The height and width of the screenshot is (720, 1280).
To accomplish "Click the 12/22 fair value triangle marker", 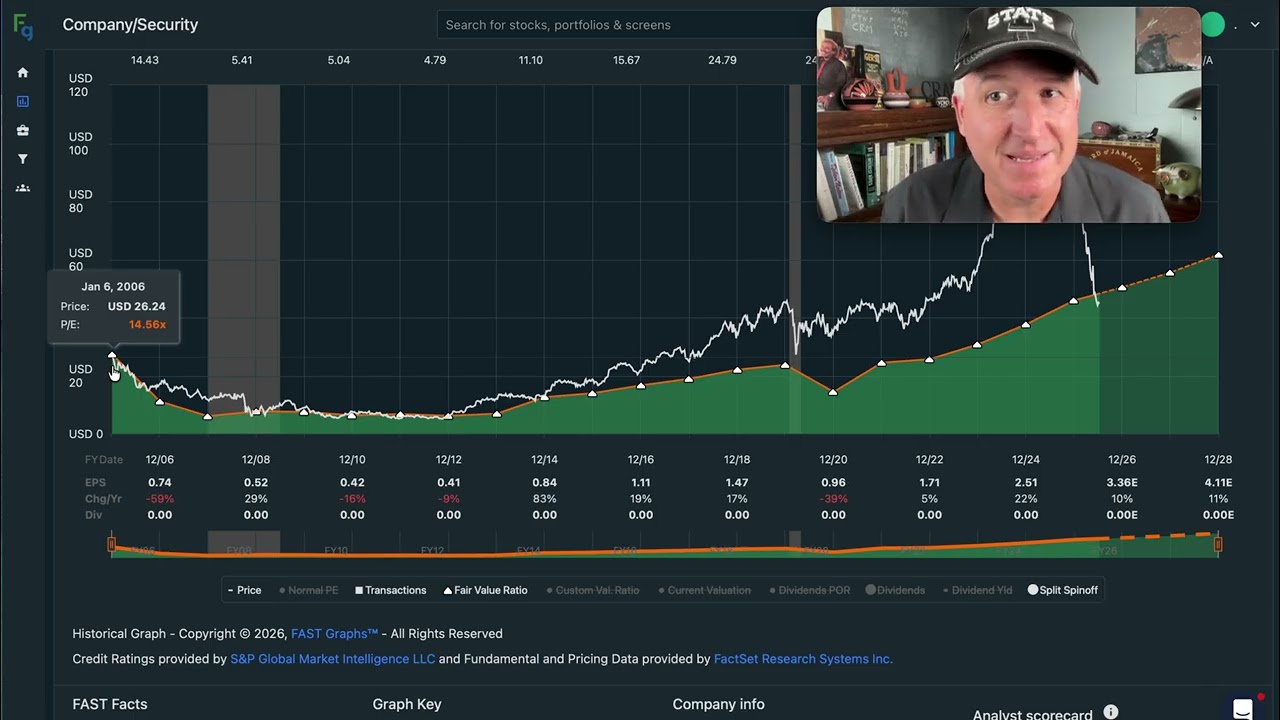I will (930, 358).
